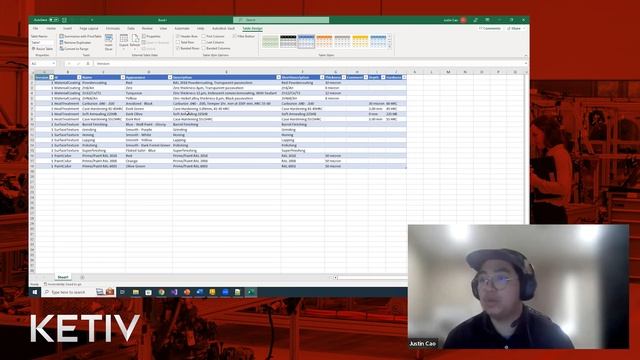Switch to the Insert tab
The image size is (640, 360).
click(67, 29)
